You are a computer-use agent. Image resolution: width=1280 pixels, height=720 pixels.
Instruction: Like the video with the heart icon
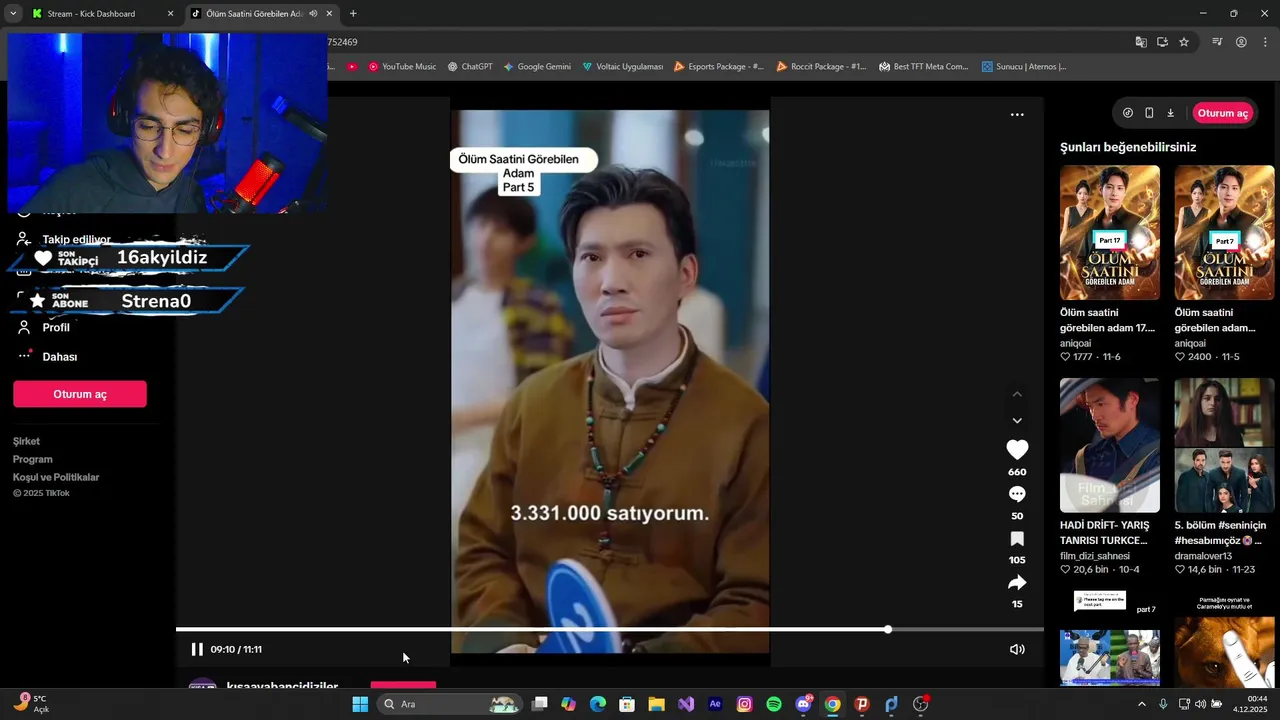pos(1017,450)
